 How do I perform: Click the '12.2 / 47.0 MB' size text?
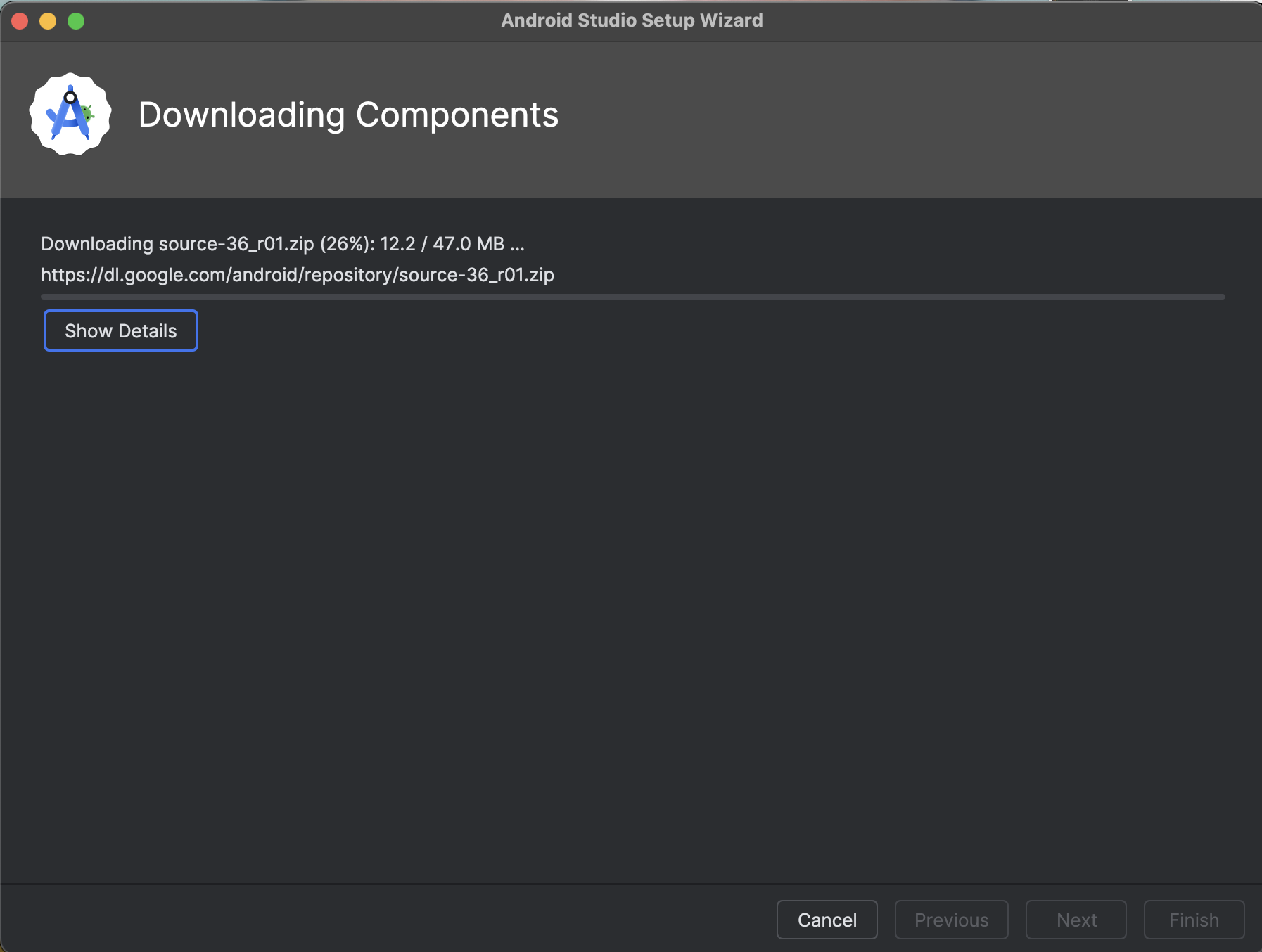pyautogui.click(x=442, y=244)
